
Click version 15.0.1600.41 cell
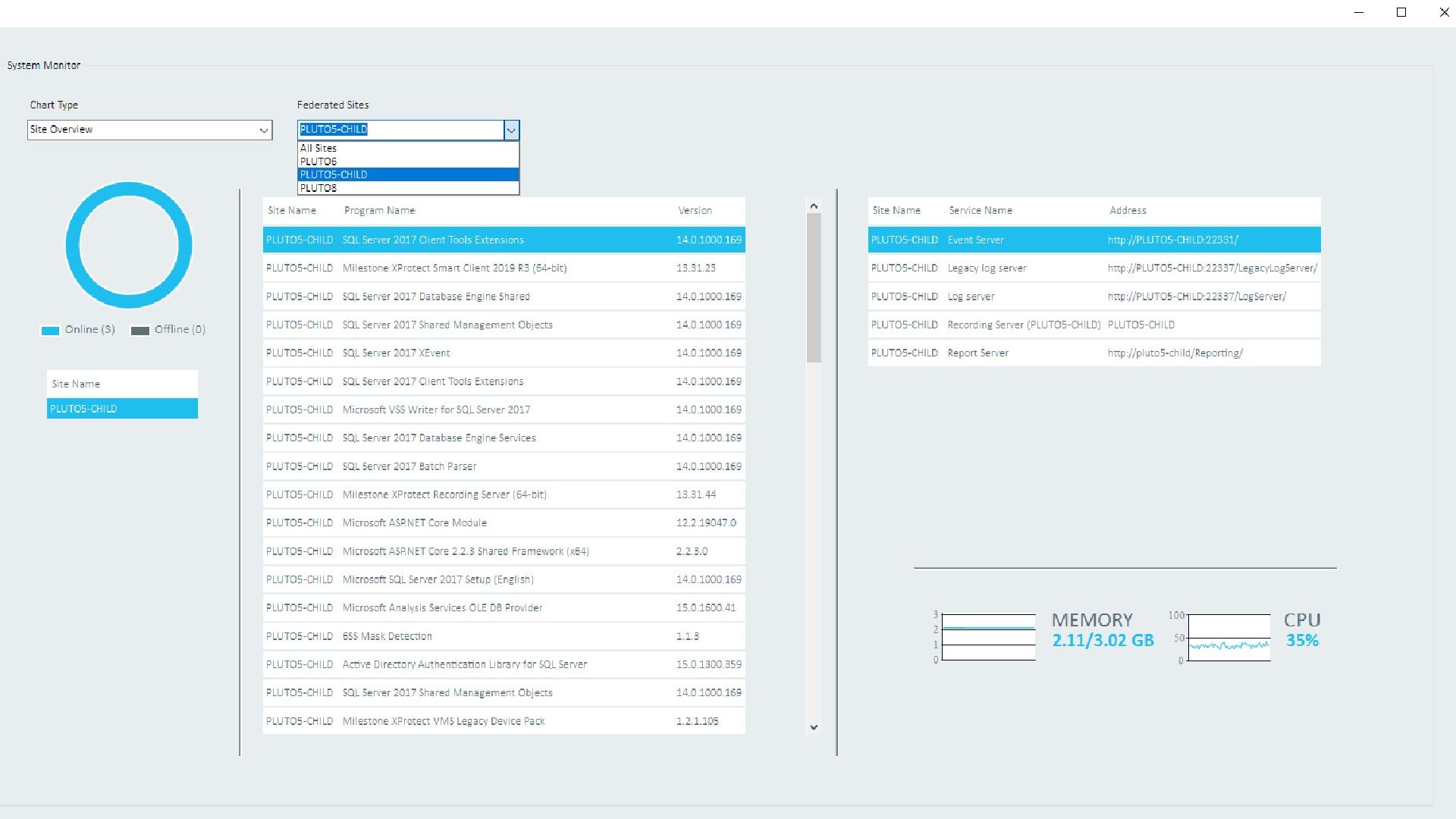pyautogui.click(x=706, y=607)
